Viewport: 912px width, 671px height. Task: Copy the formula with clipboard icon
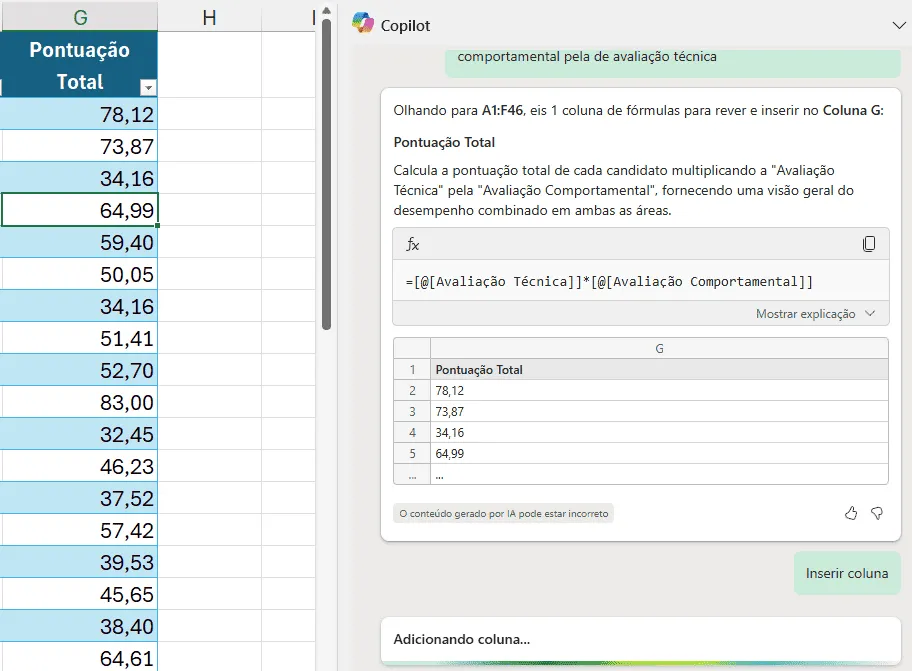click(x=868, y=244)
